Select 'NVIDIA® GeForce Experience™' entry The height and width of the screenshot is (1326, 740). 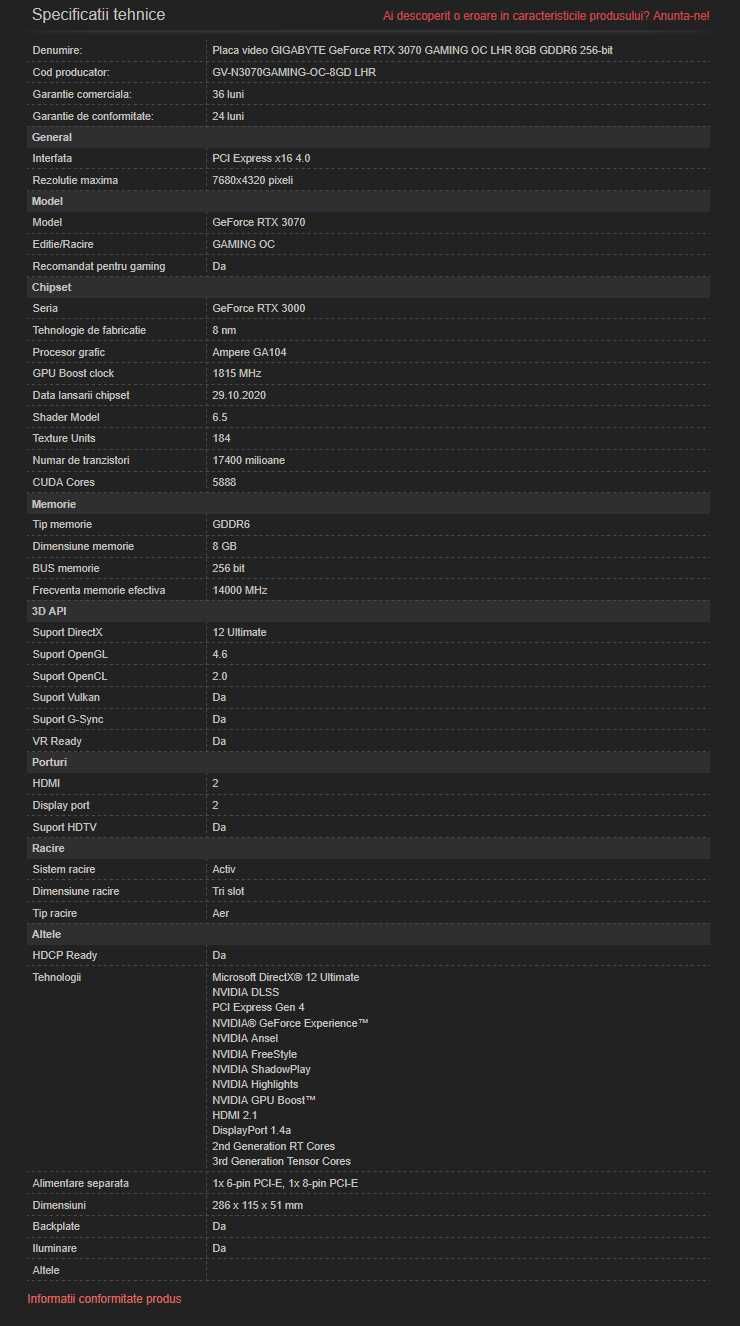(x=291, y=1023)
